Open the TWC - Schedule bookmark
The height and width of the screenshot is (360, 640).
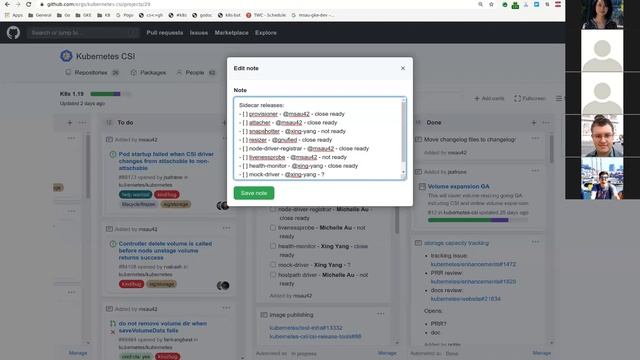pyautogui.click(x=266, y=15)
